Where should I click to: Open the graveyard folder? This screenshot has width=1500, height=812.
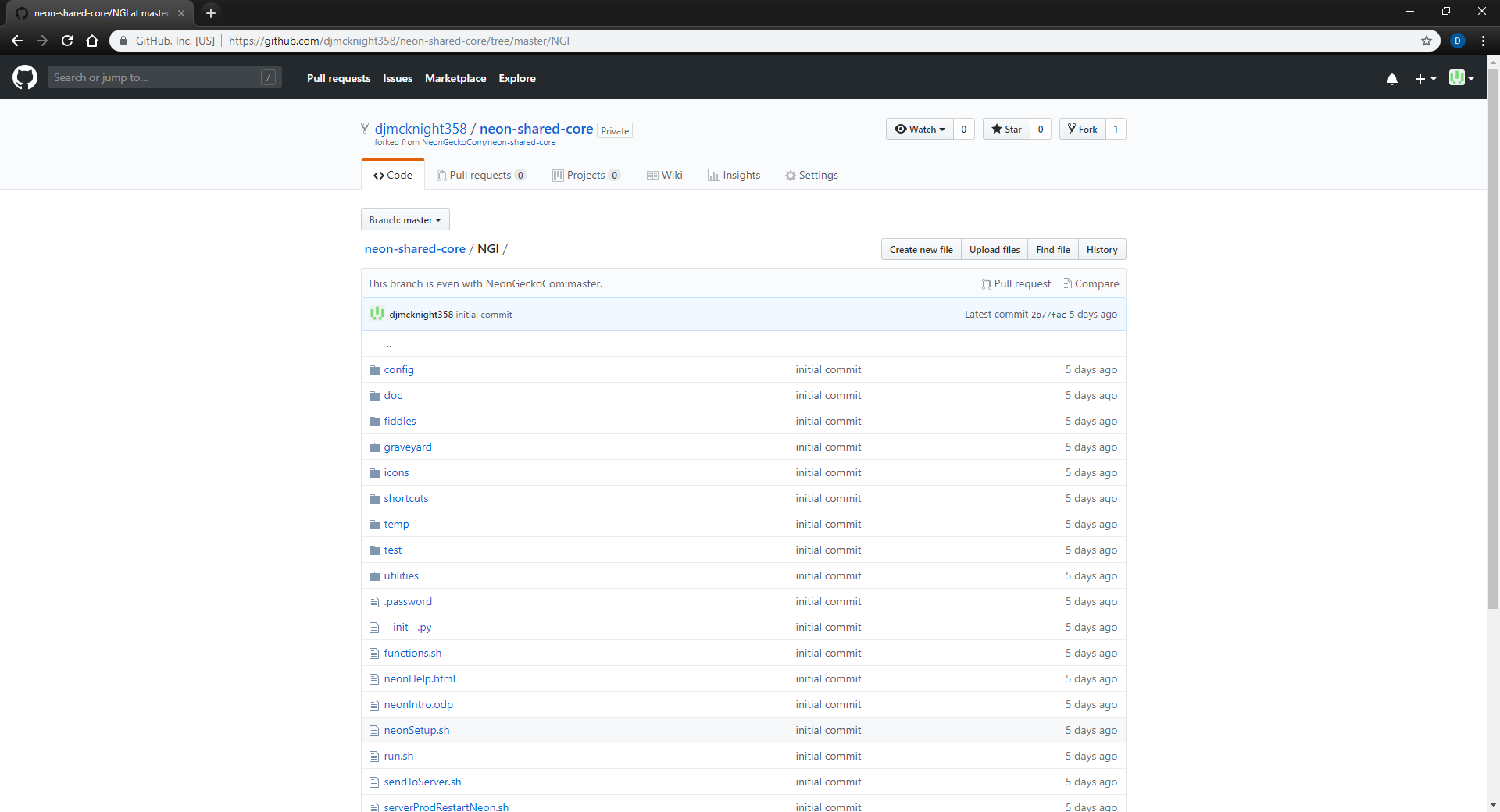(x=408, y=447)
